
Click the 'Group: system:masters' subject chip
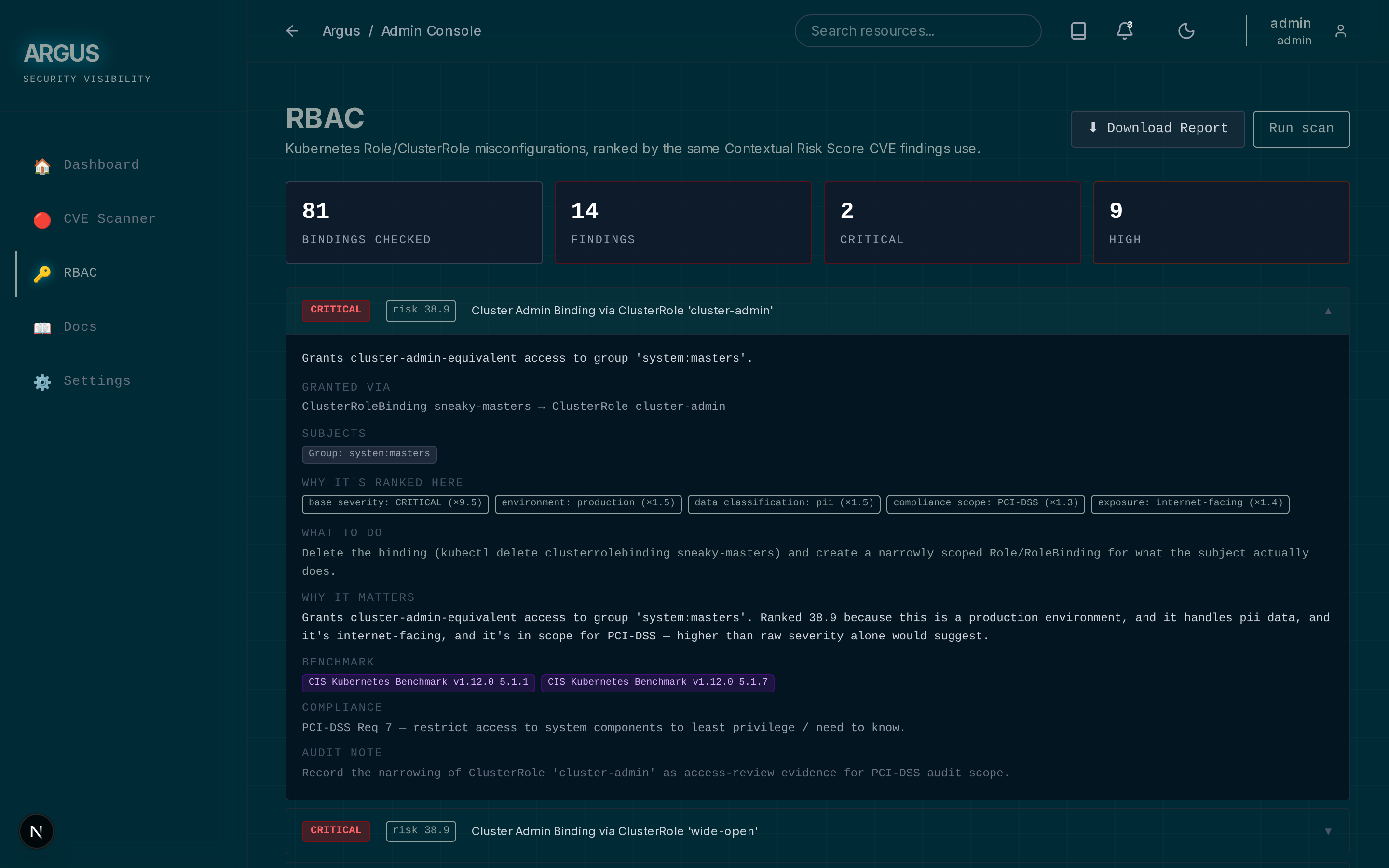tap(369, 454)
